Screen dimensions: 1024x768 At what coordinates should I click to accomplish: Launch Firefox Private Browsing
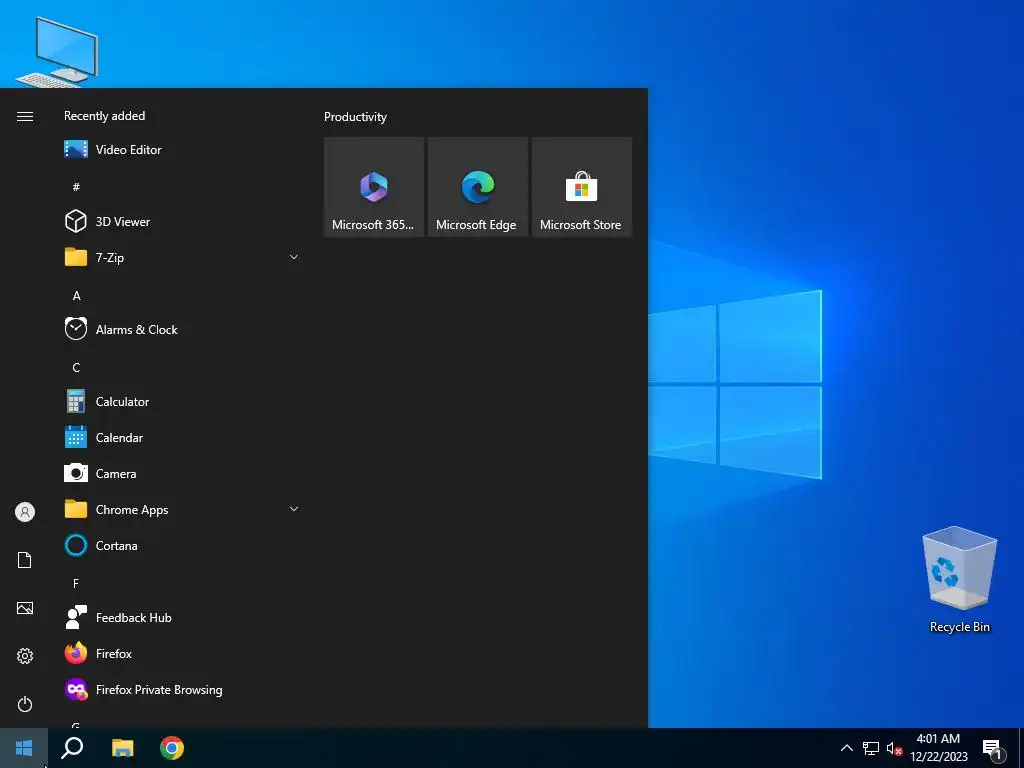pyautogui.click(x=182, y=690)
